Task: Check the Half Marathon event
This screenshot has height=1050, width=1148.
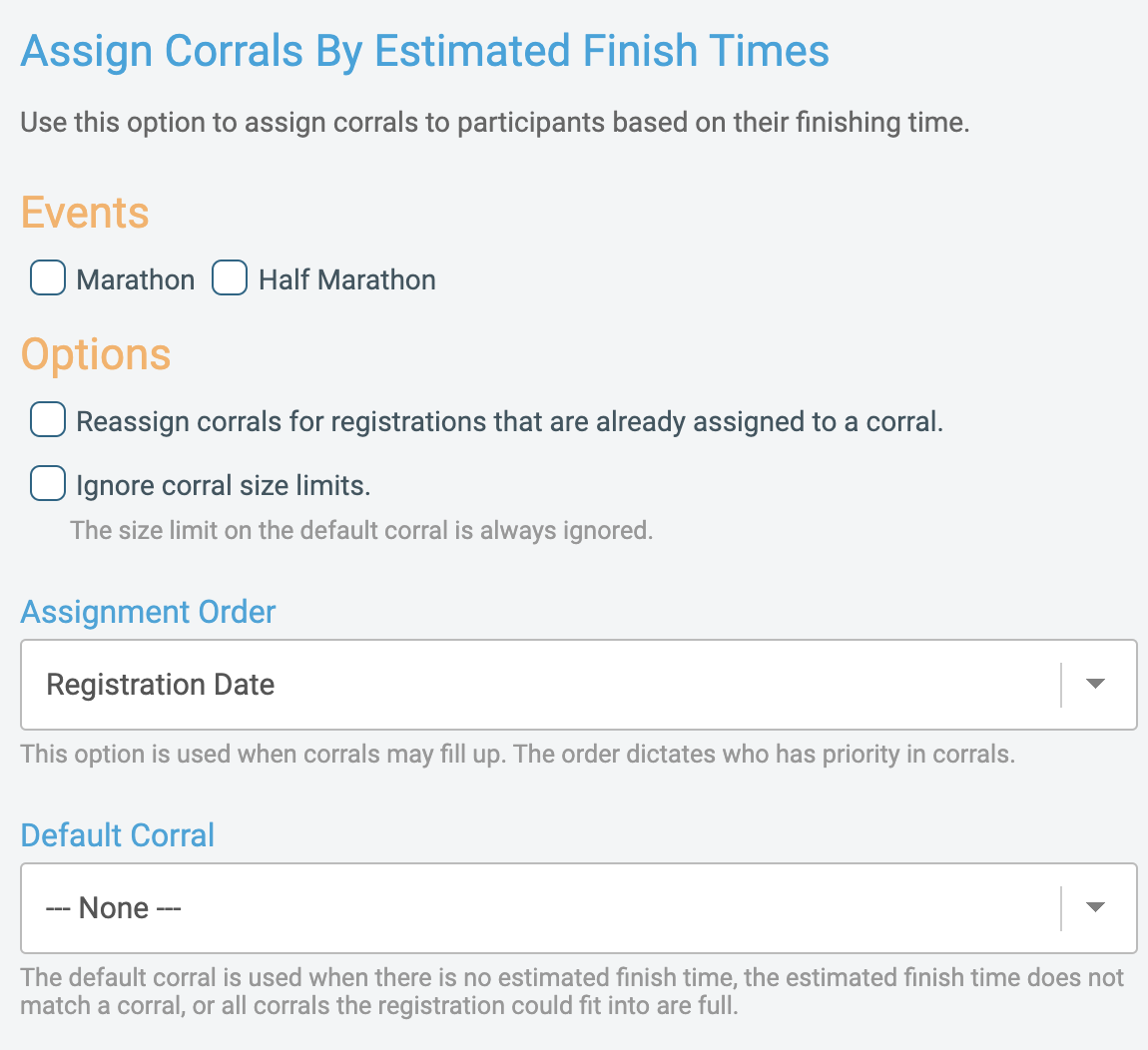Action: (229, 278)
